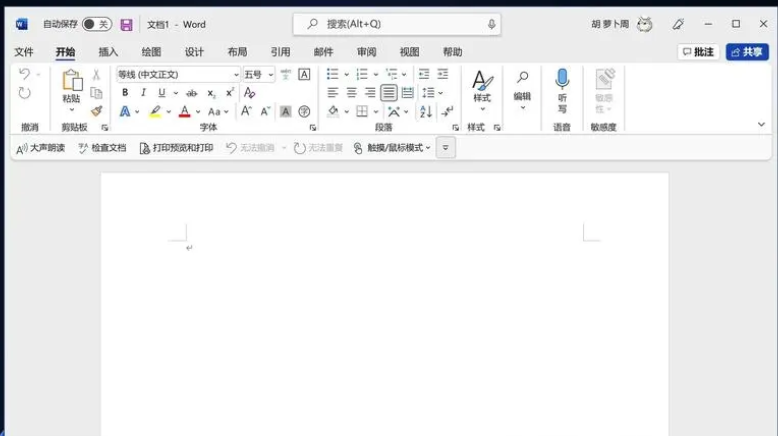Open the 视图 tab

[x=409, y=52]
